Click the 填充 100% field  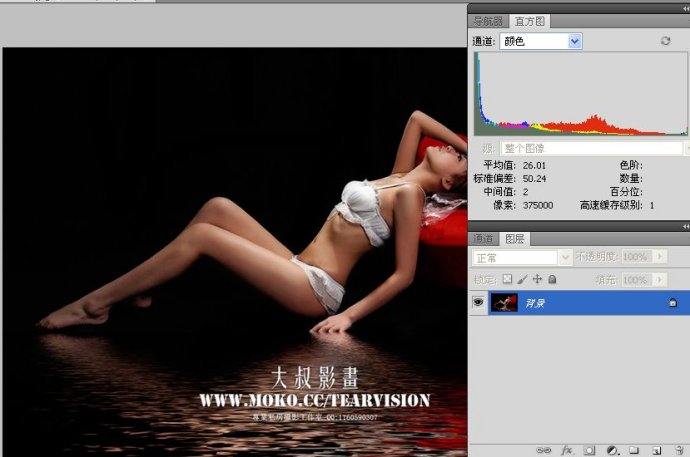(637, 280)
